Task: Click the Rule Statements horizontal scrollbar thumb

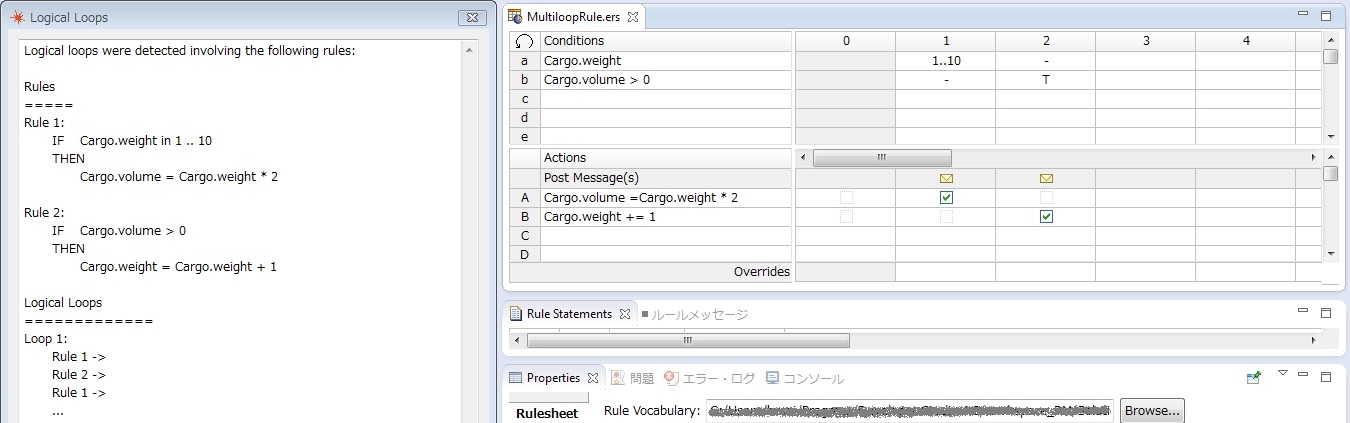Action: click(687, 340)
